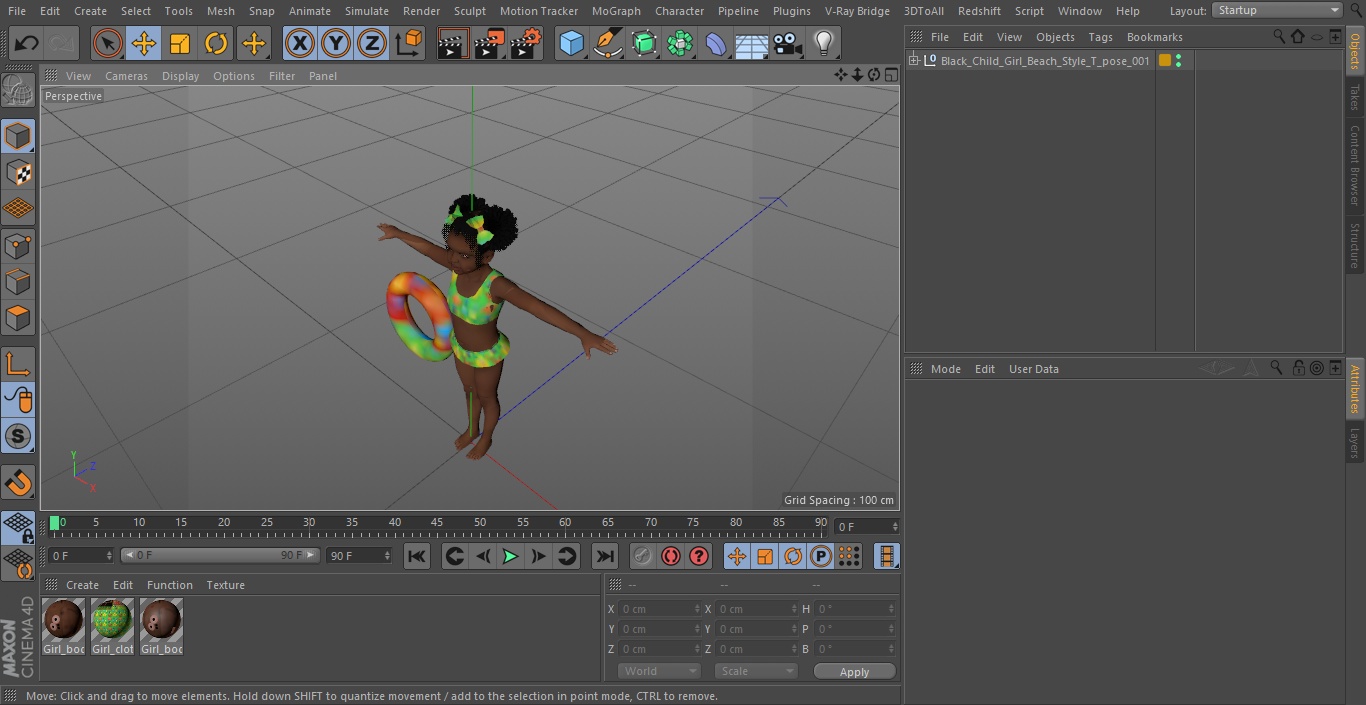Toggle Z axis lock
This screenshot has height=705, width=1366.
(372, 43)
